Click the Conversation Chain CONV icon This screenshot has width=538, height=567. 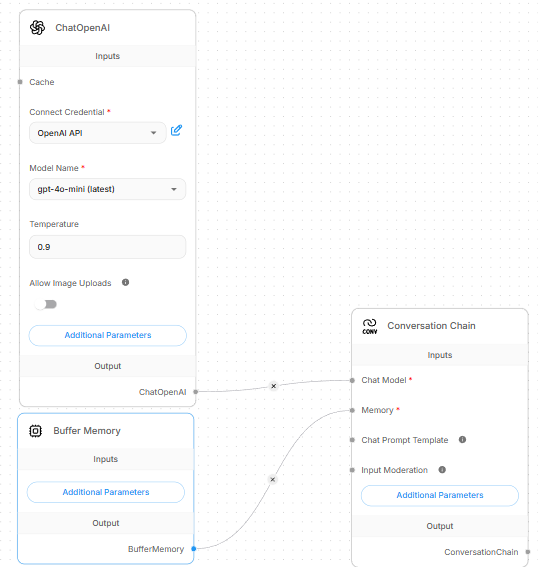click(x=370, y=326)
